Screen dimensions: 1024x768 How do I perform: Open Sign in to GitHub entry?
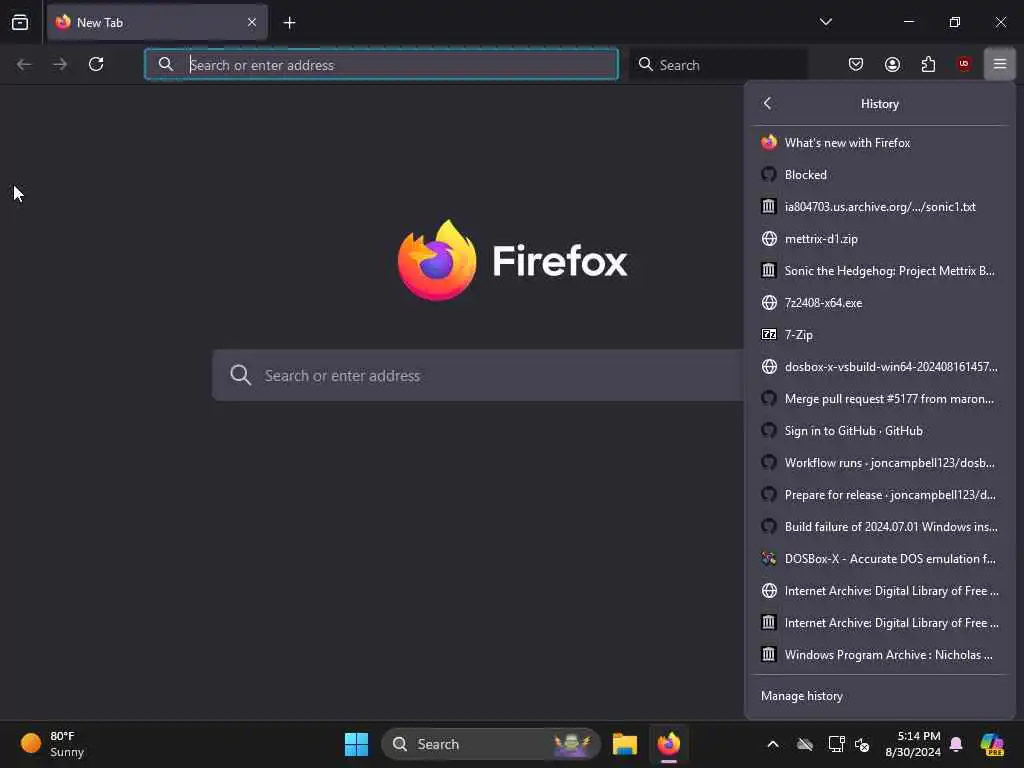tap(880, 430)
